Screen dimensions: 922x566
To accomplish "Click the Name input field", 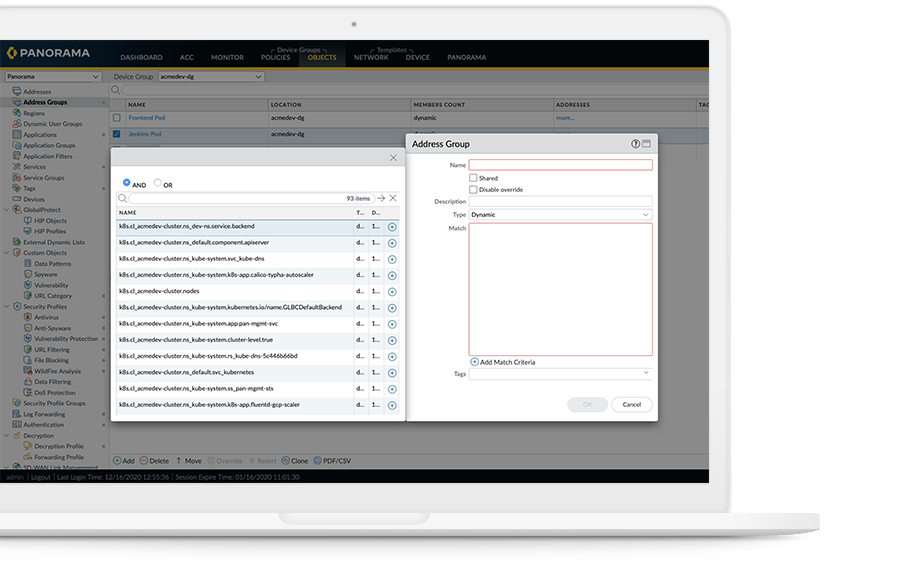I will click(x=560, y=165).
